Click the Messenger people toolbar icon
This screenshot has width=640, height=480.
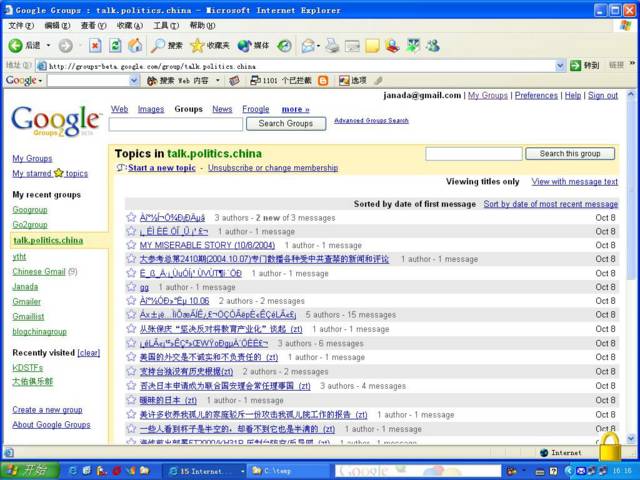click(433, 45)
